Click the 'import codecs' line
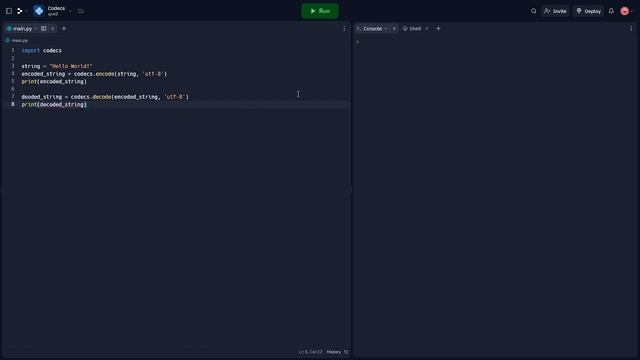 click(42, 51)
